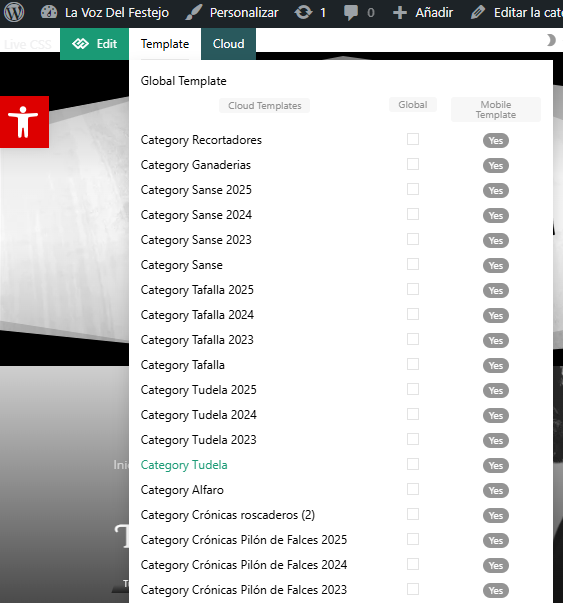The width and height of the screenshot is (563, 613).
Task: Toggle dark mode moon icon
Action: coord(550,40)
